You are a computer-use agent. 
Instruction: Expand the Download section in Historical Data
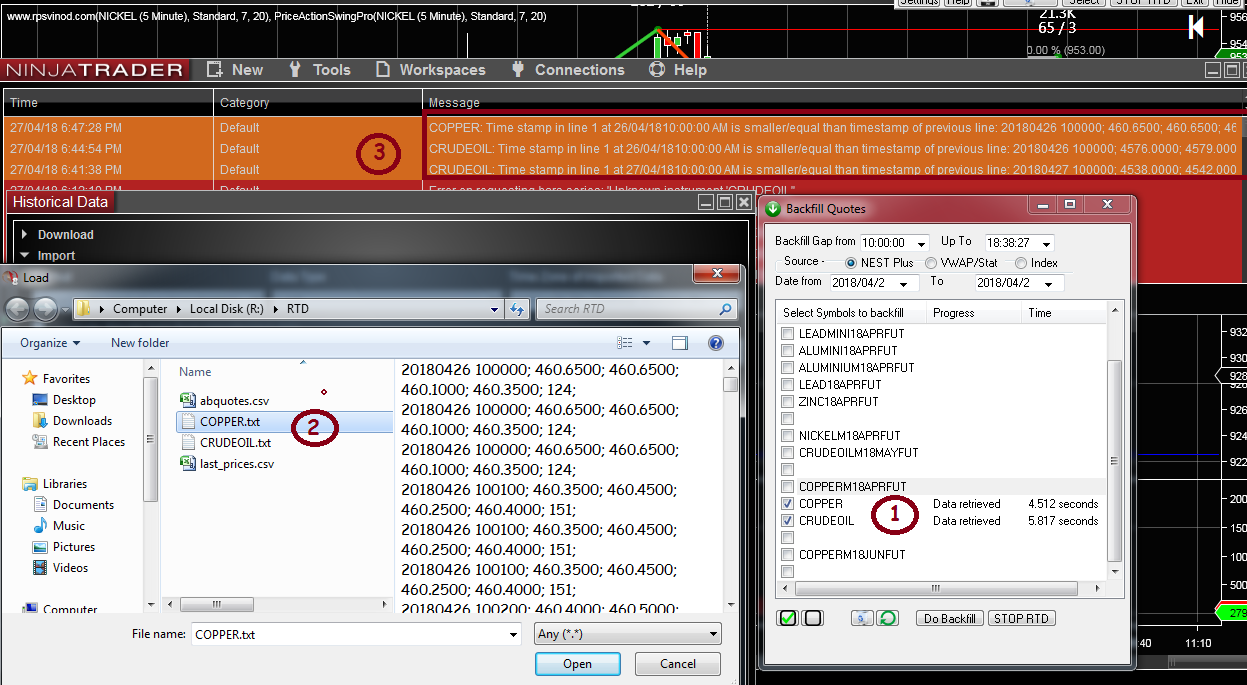tap(57, 235)
